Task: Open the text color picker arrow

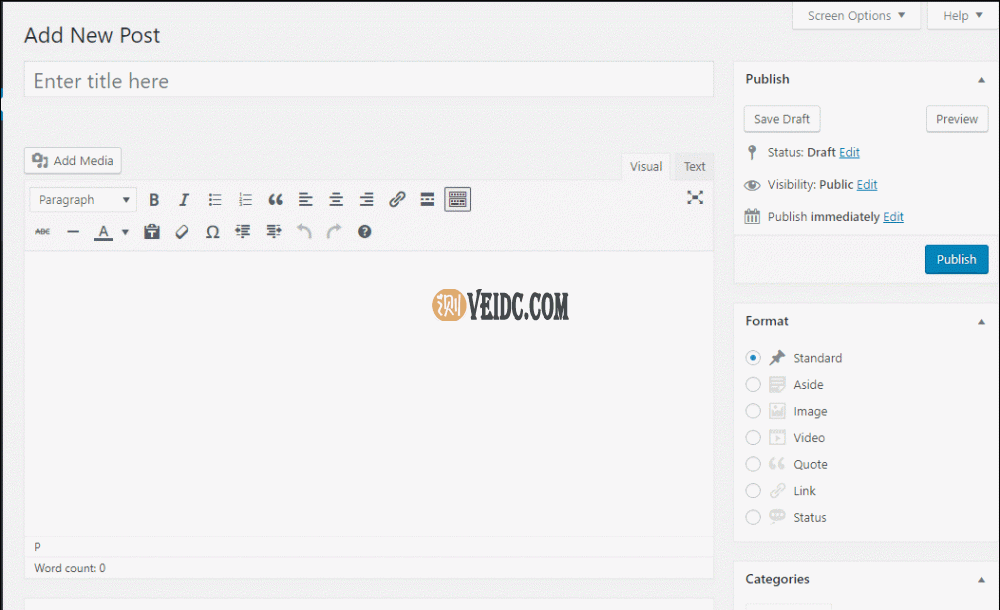Action: click(x=125, y=232)
